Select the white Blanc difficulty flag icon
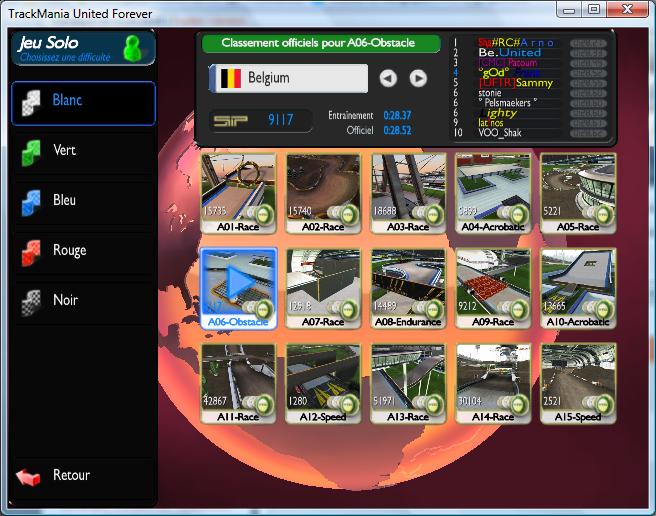This screenshot has width=656, height=516. tap(33, 103)
